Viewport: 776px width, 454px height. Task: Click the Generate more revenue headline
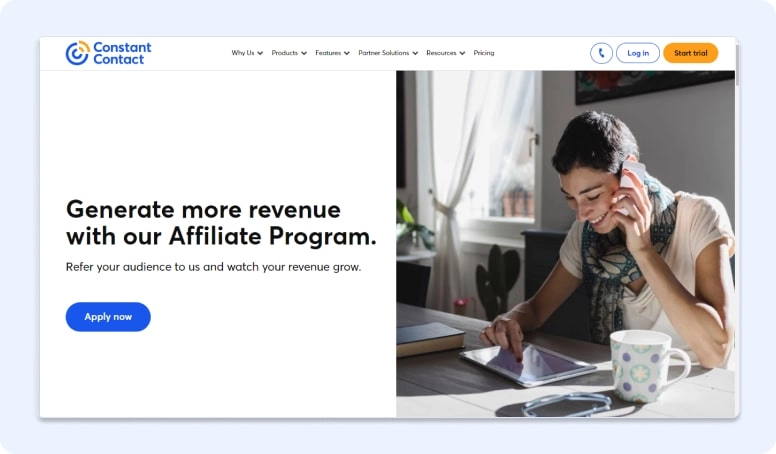coord(221,223)
